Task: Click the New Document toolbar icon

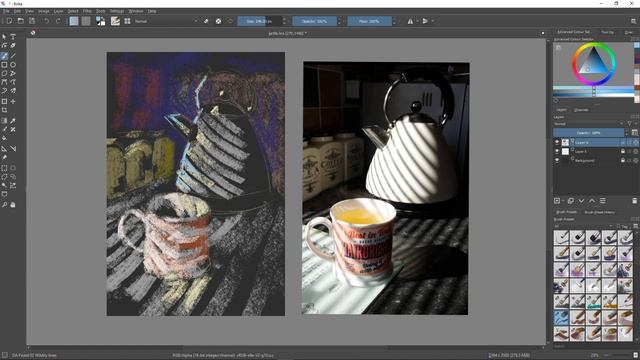Action: [x=9, y=21]
